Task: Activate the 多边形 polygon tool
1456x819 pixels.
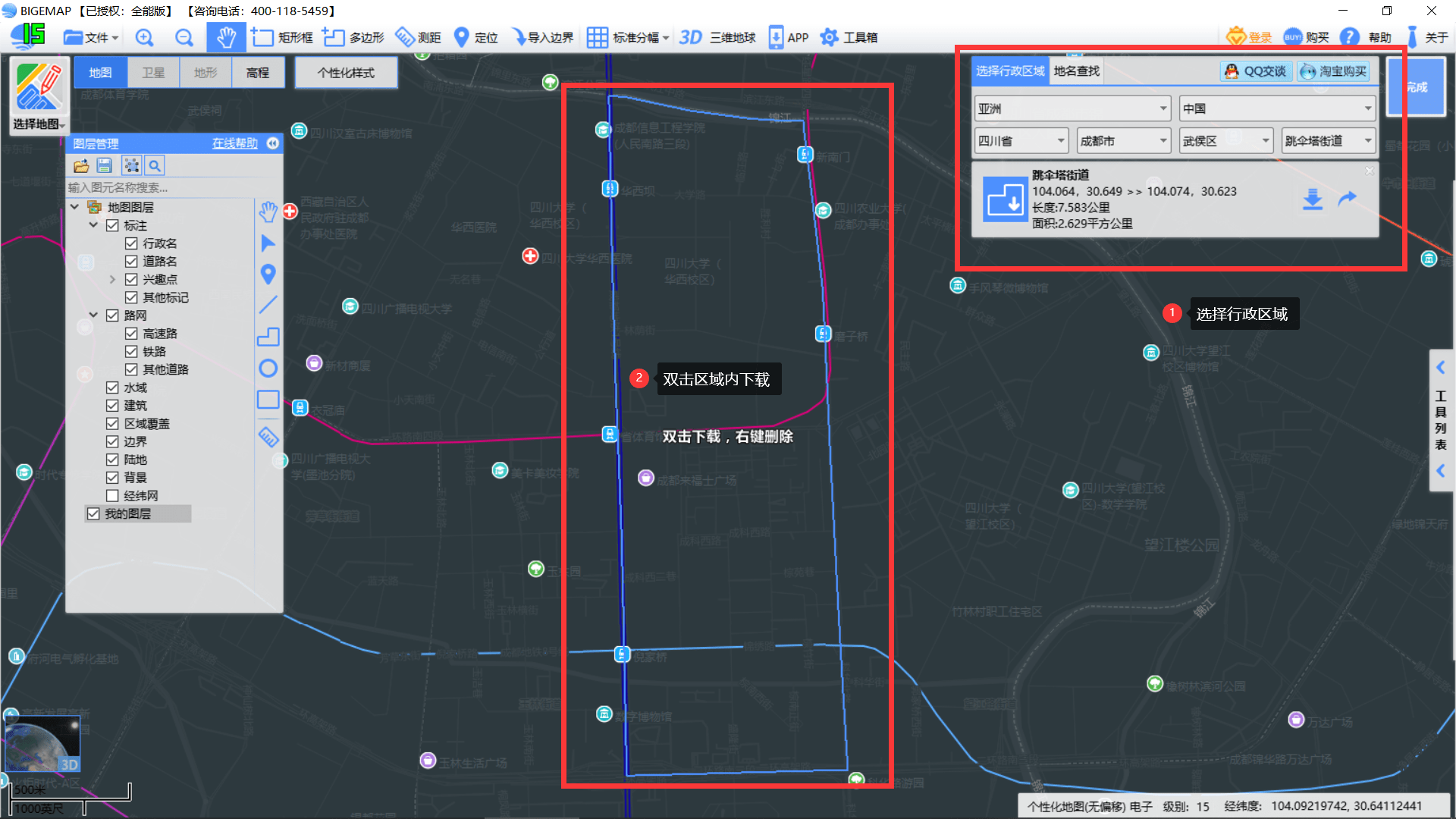Action: pos(353,37)
